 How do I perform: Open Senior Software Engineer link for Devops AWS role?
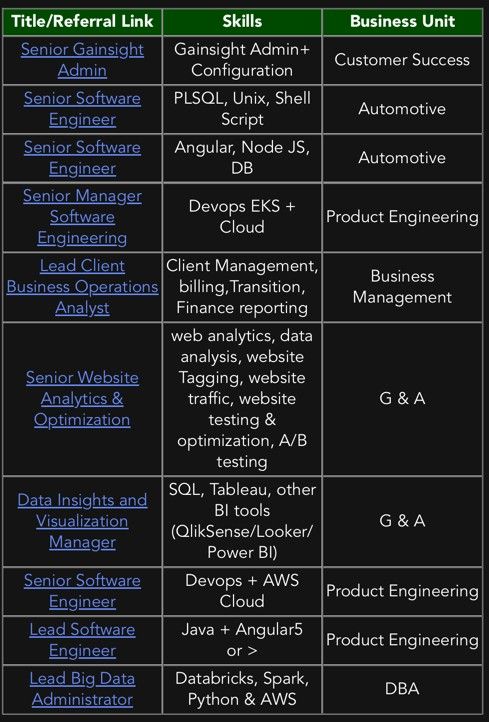(x=82, y=591)
